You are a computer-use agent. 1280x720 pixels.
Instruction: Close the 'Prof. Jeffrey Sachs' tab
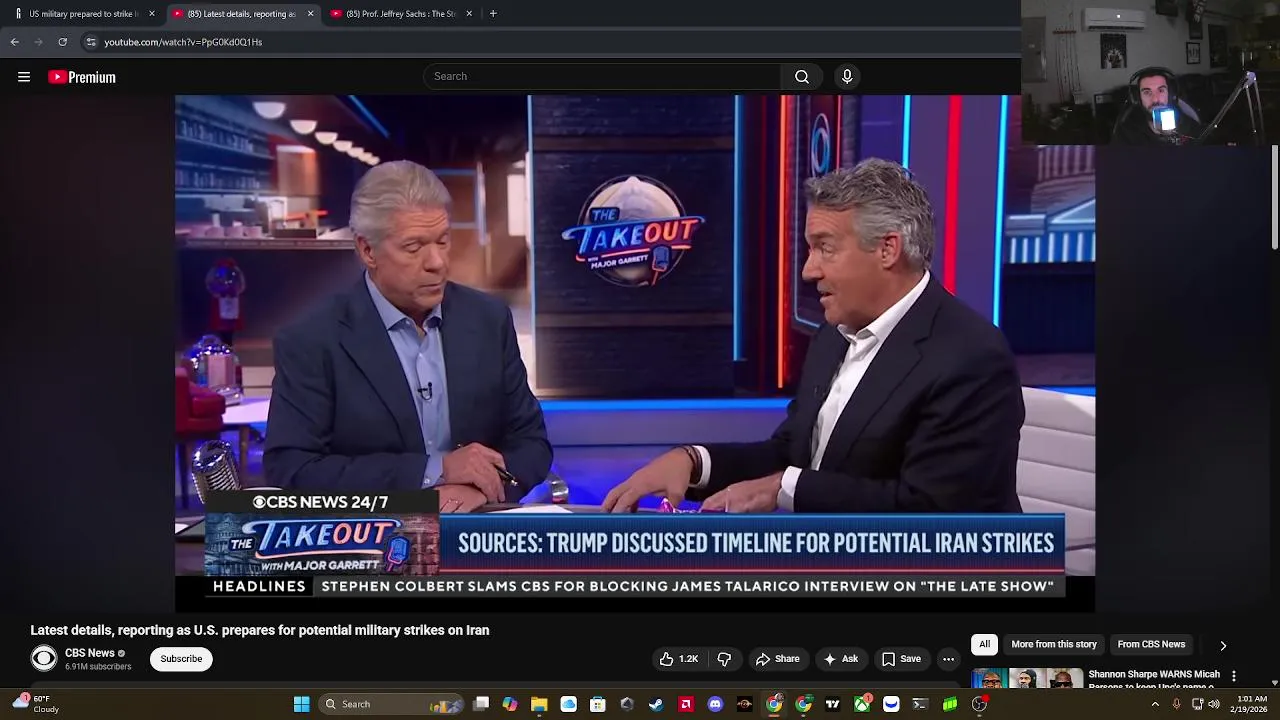468,13
